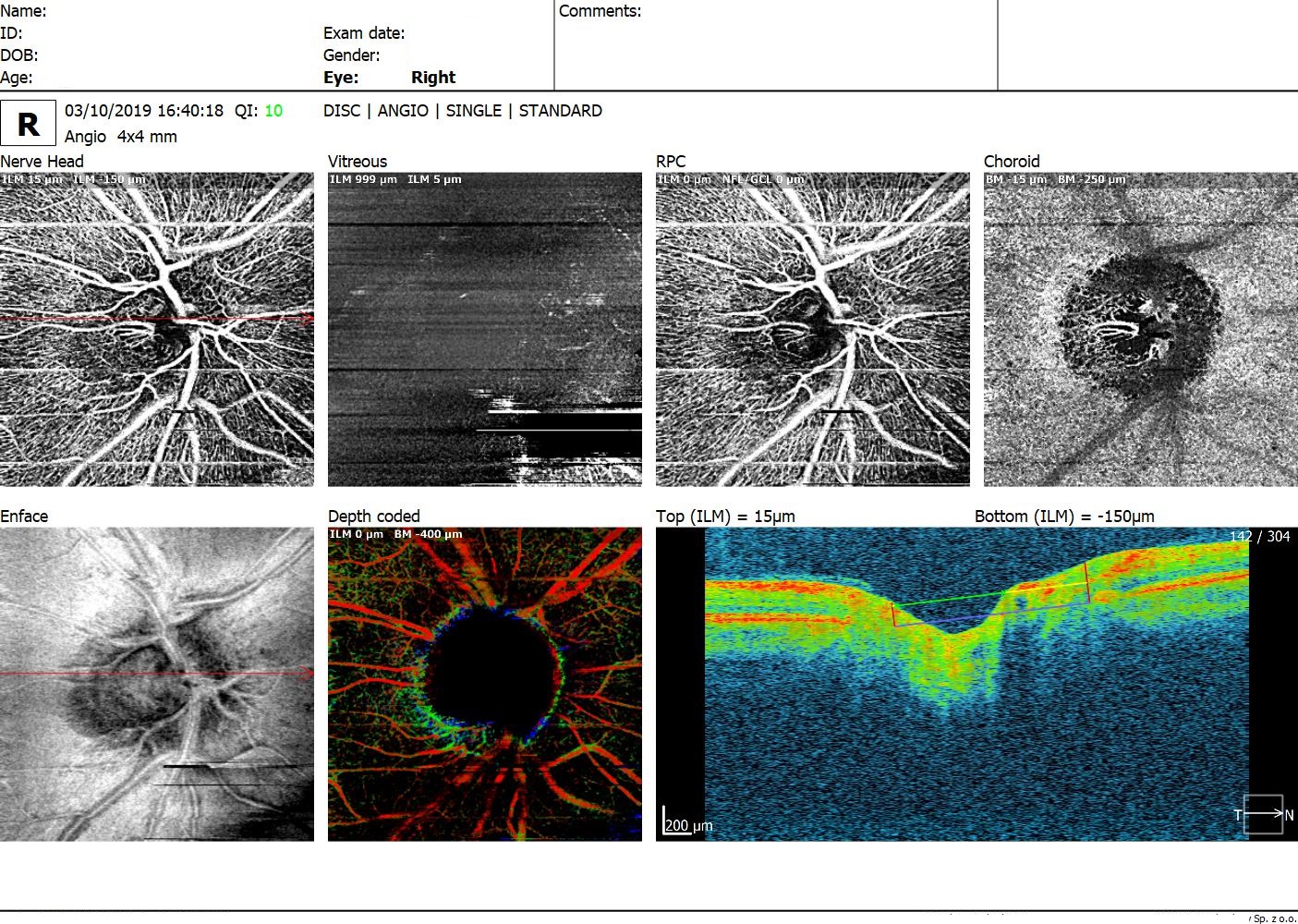Click the ANGIO mode label
Image resolution: width=1298 pixels, height=924 pixels.
tap(403, 111)
